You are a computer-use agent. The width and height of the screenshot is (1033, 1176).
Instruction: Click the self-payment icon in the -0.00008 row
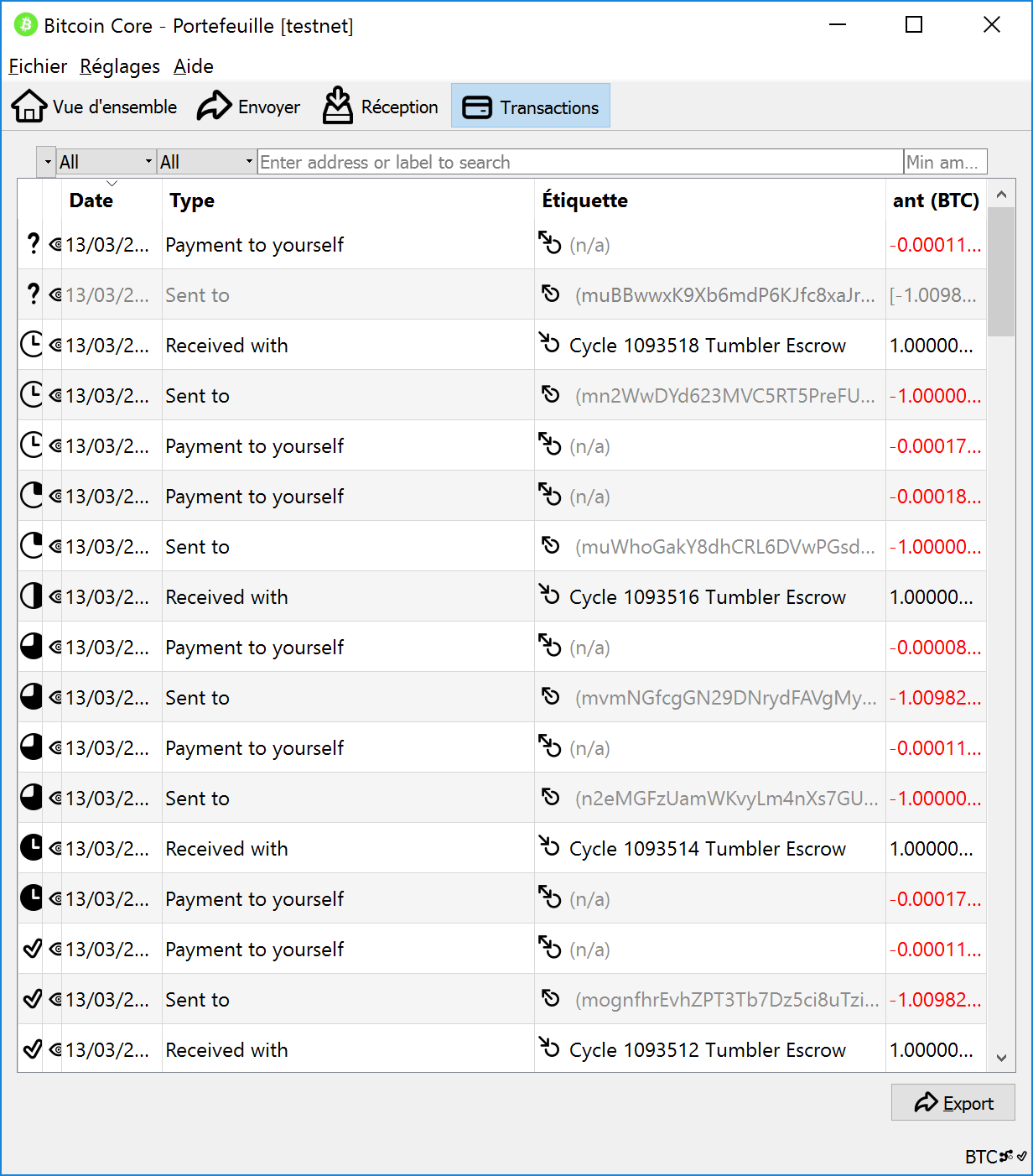549,645
